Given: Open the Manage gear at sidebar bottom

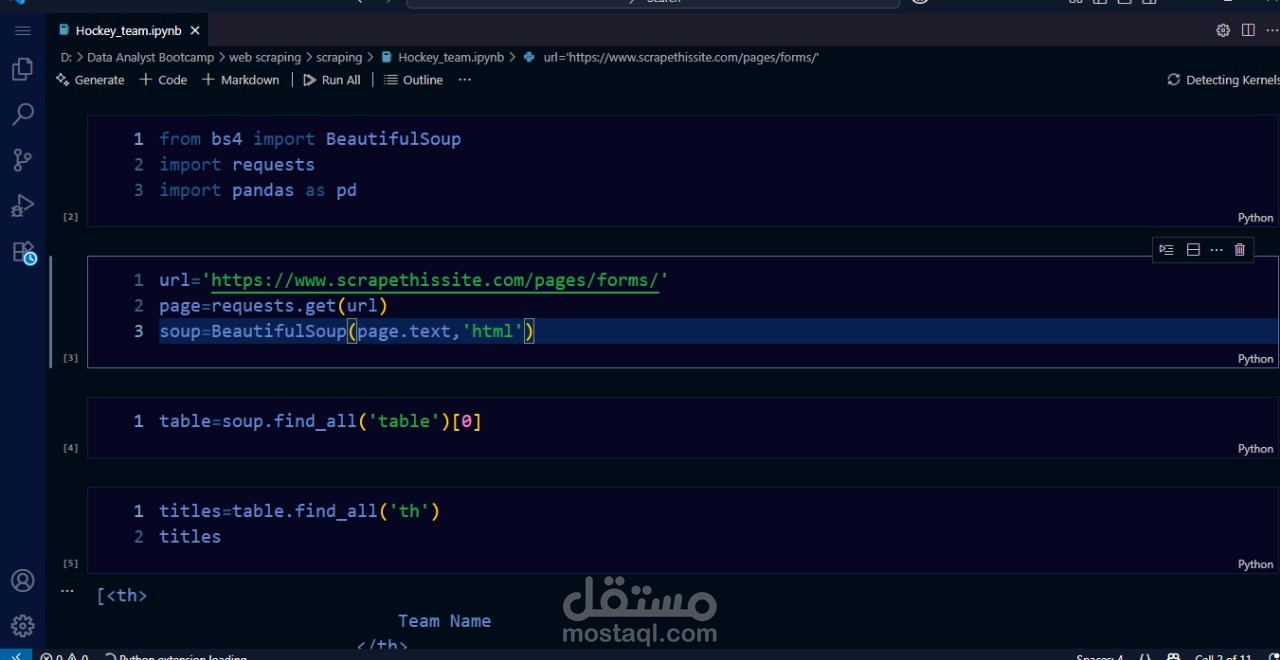Looking at the screenshot, I should pos(22,626).
